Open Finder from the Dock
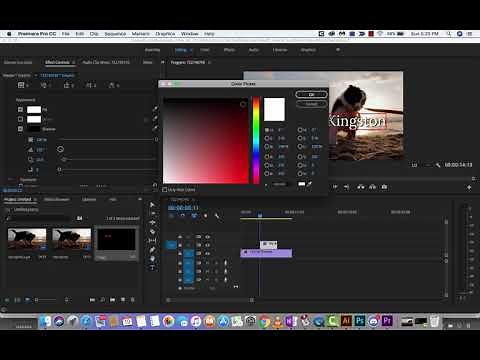Screen dimensions: 480x360 (45, 321)
